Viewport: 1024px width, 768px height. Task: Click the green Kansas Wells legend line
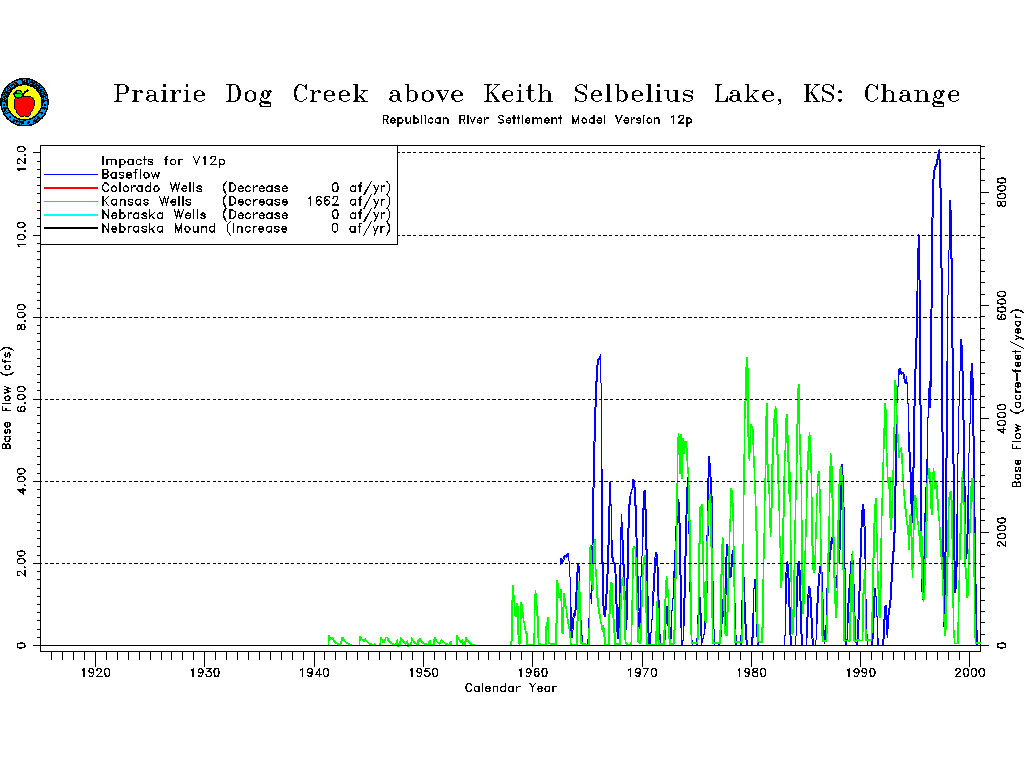click(71, 202)
